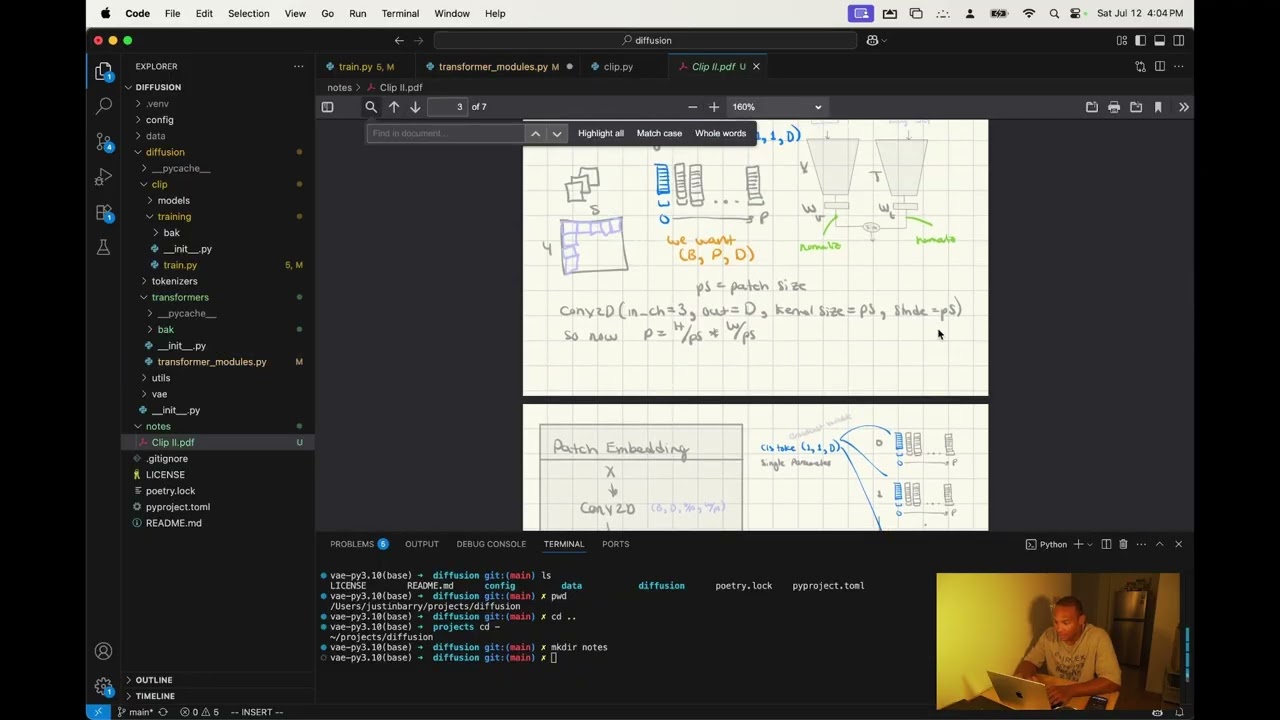
Task: Open the OUTPUT panel tab
Action: pos(422,544)
